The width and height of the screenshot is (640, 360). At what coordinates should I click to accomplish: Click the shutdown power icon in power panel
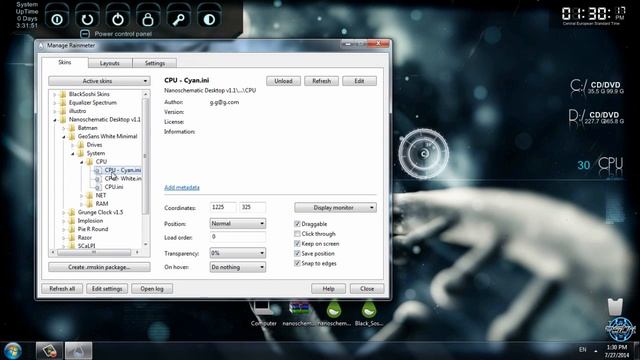point(118,19)
